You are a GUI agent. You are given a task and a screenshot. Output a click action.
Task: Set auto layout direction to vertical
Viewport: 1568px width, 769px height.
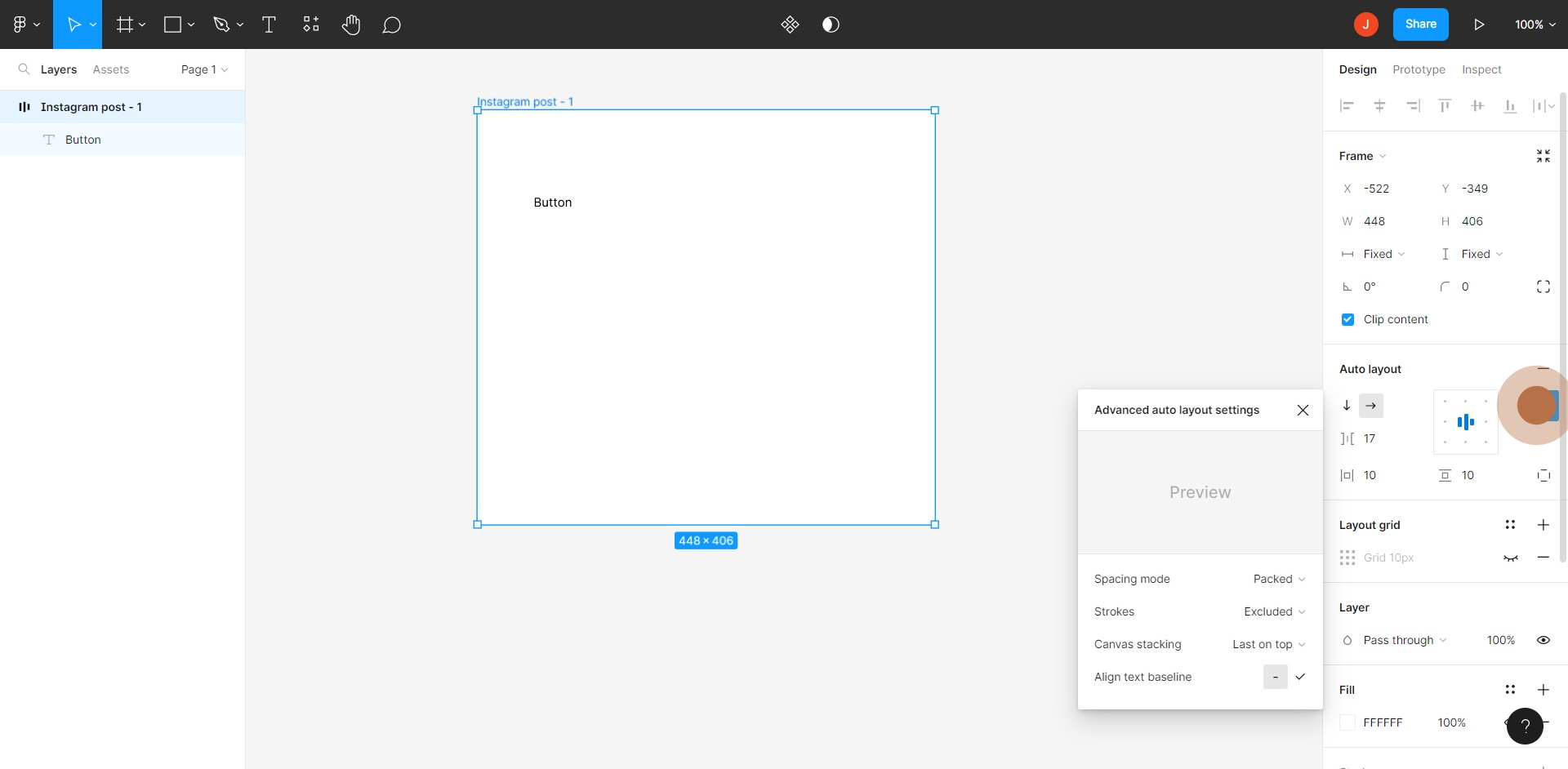coord(1347,406)
